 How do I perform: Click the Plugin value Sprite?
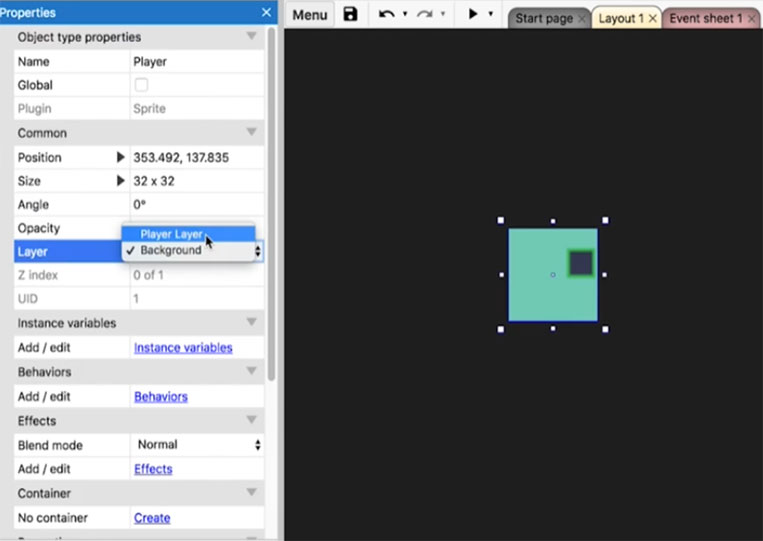click(x=149, y=108)
